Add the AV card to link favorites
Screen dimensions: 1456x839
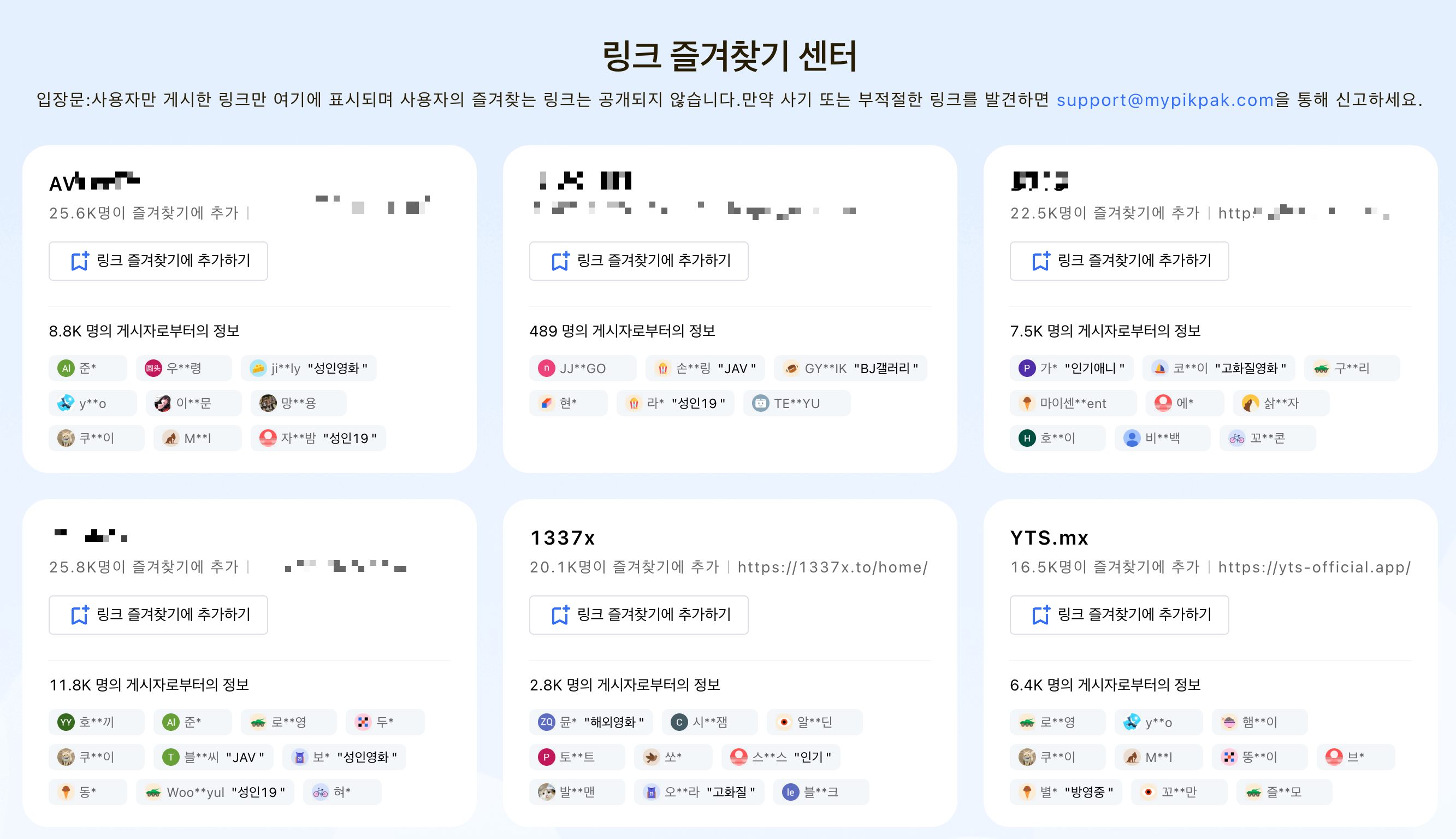[x=158, y=261]
